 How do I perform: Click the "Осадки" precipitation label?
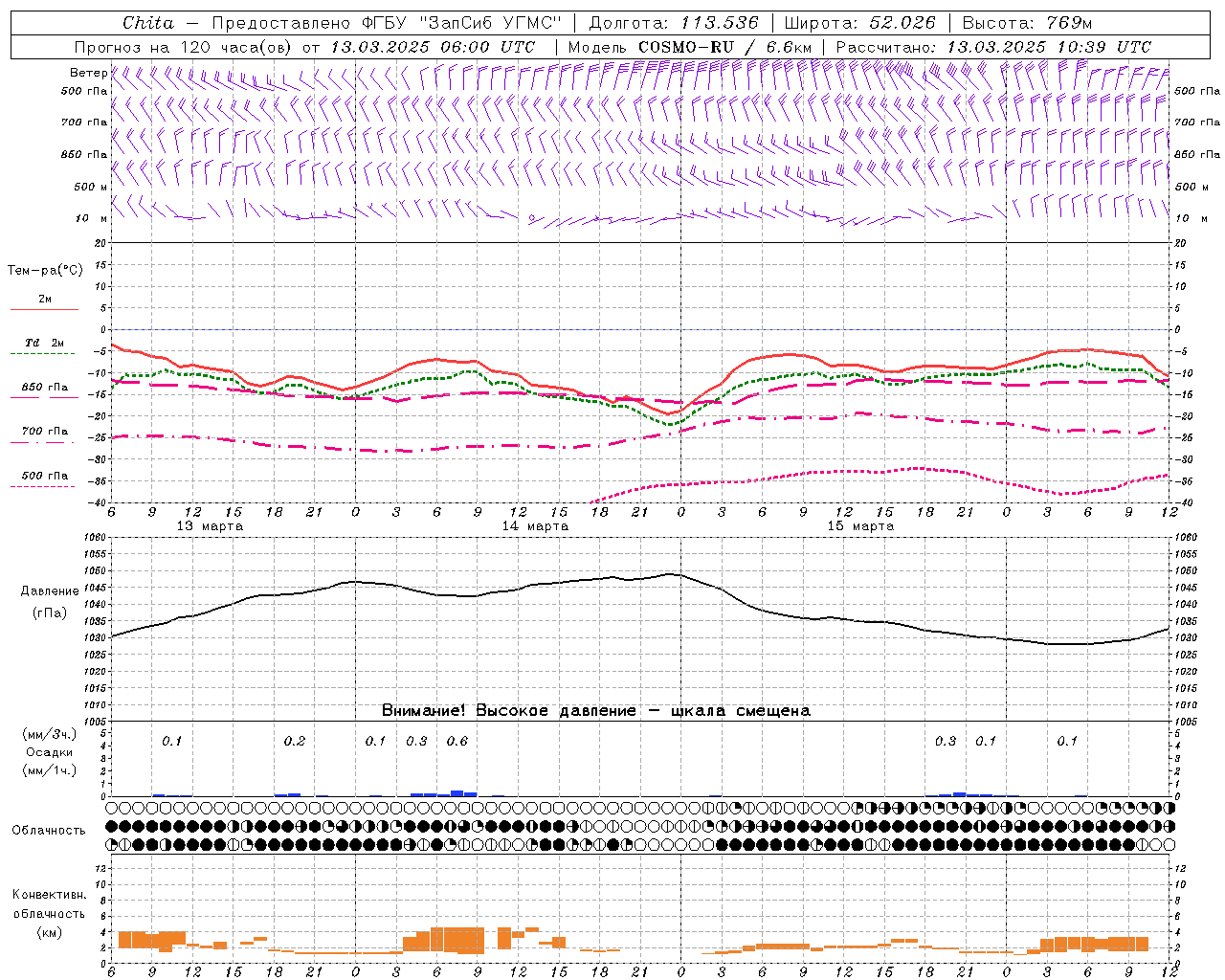(x=49, y=752)
